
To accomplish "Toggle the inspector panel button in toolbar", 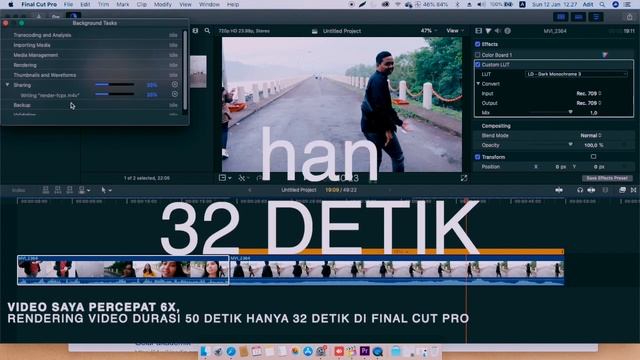I will point(596,17).
